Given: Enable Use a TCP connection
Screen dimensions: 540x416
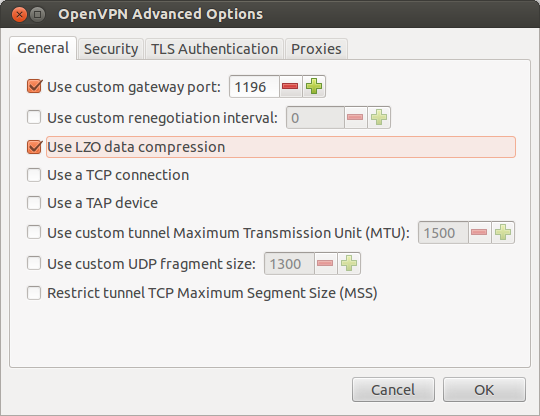Looking at the screenshot, I should [34, 175].
